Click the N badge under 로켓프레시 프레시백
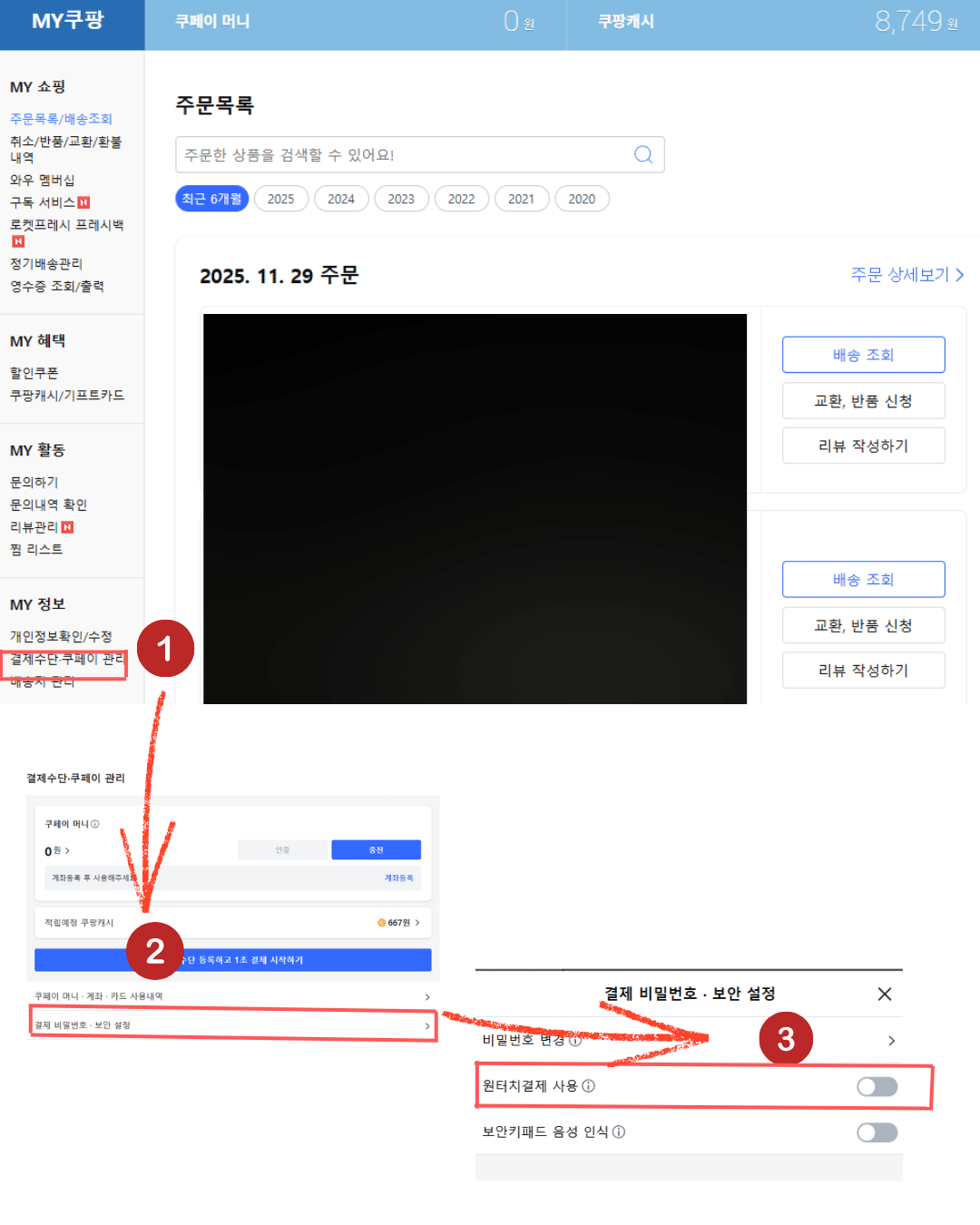The width and height of the screenshot is (980, 1225). (x=18, y=241)
